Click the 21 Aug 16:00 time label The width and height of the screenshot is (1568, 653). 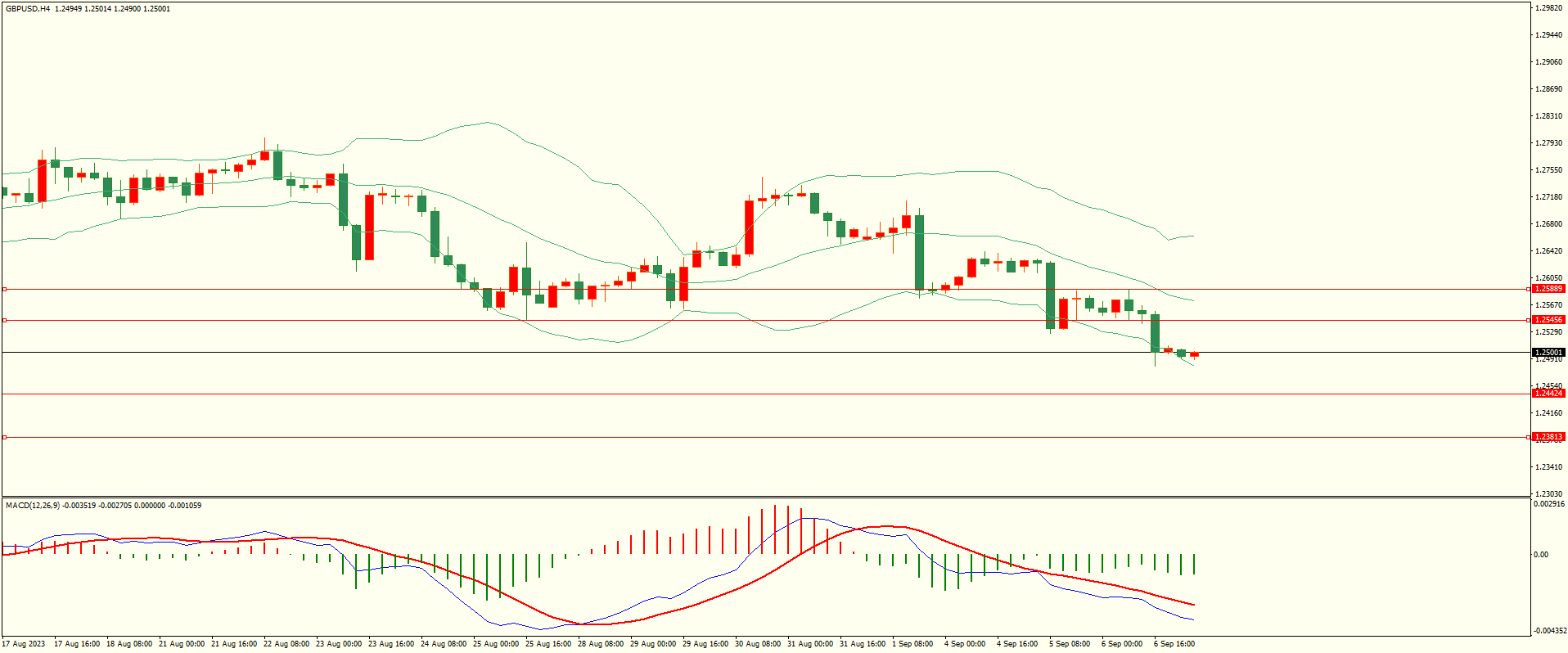click(x=234, y=643)
